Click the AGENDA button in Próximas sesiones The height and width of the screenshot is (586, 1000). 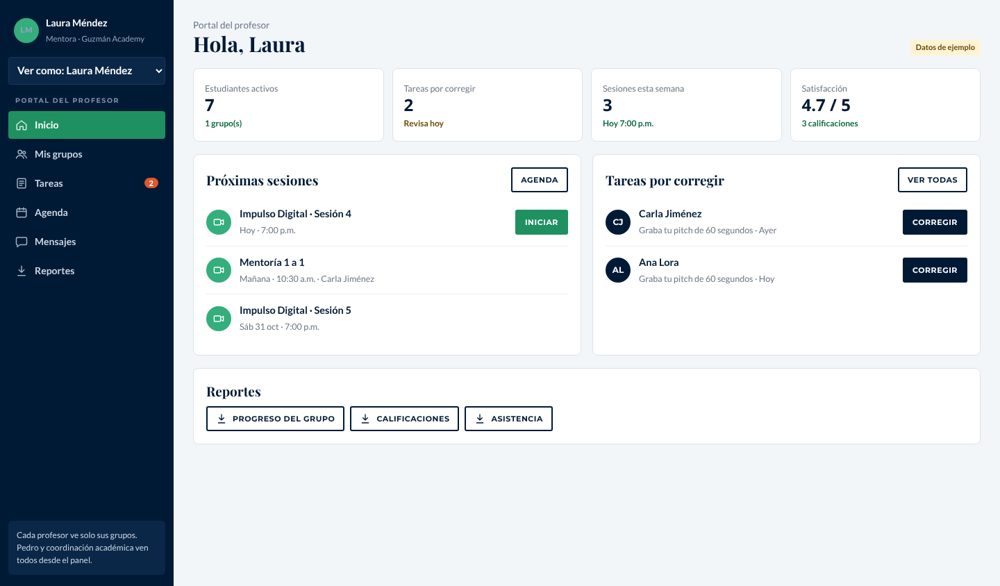[540, 180]
